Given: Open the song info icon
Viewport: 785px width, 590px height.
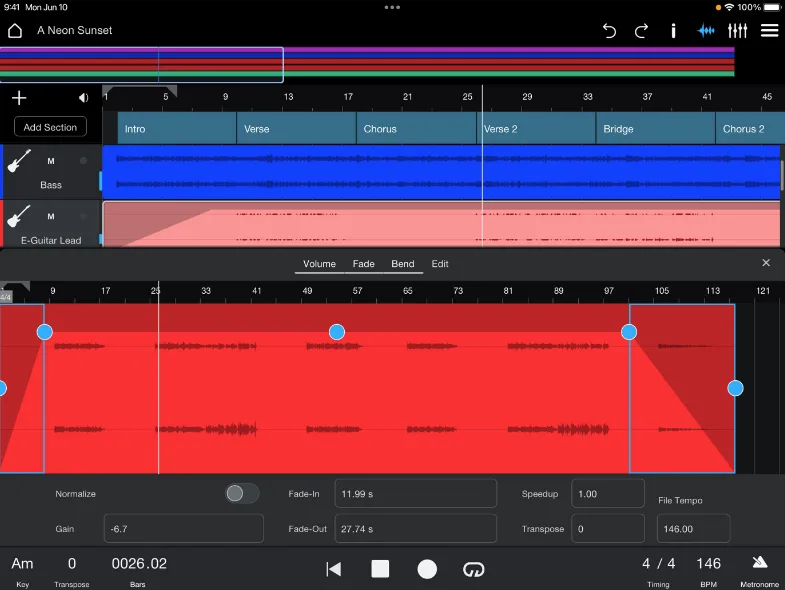Looking at the screenshot, I should coord(673,31).
